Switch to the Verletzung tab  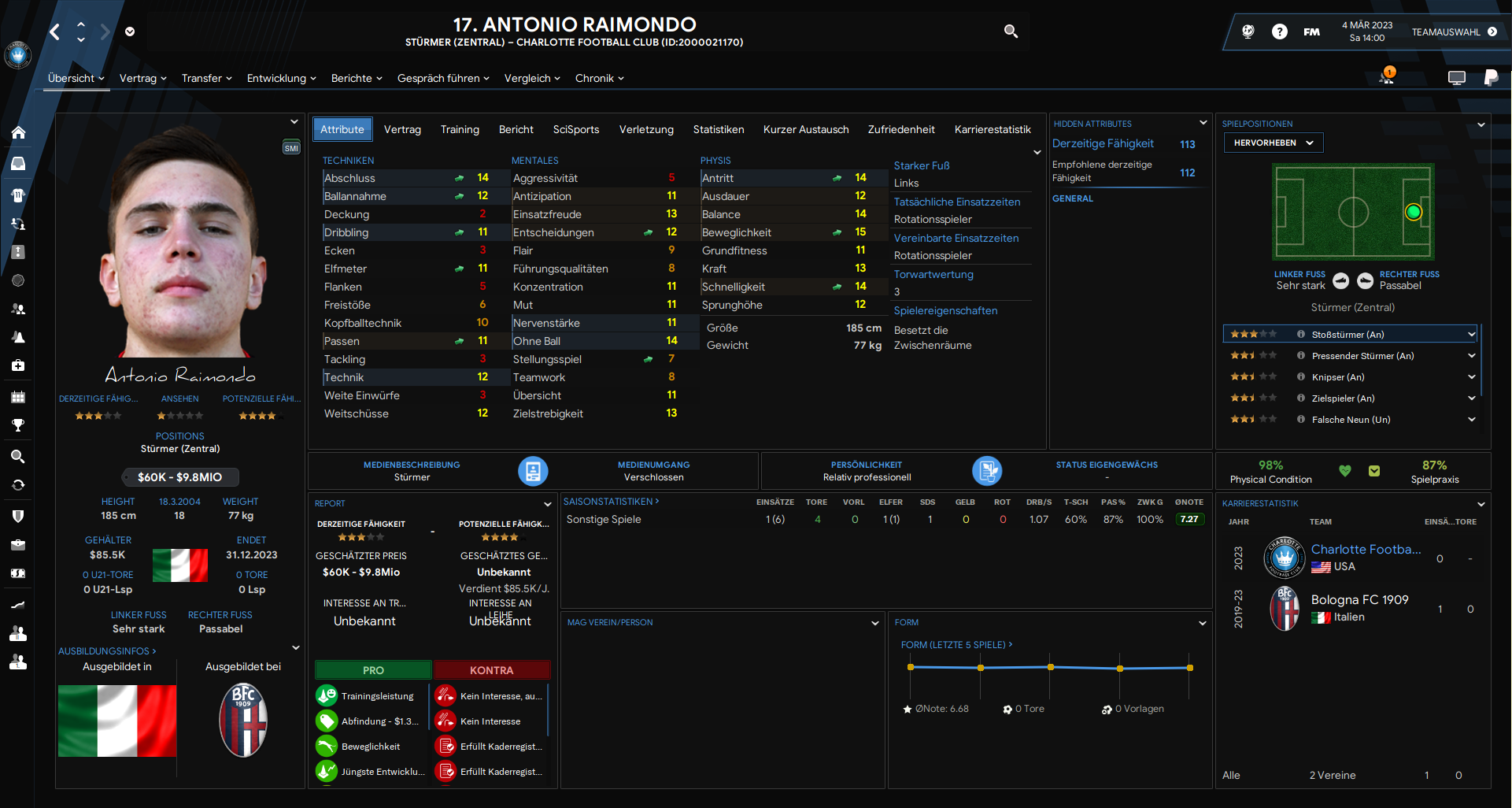[646, 129]
